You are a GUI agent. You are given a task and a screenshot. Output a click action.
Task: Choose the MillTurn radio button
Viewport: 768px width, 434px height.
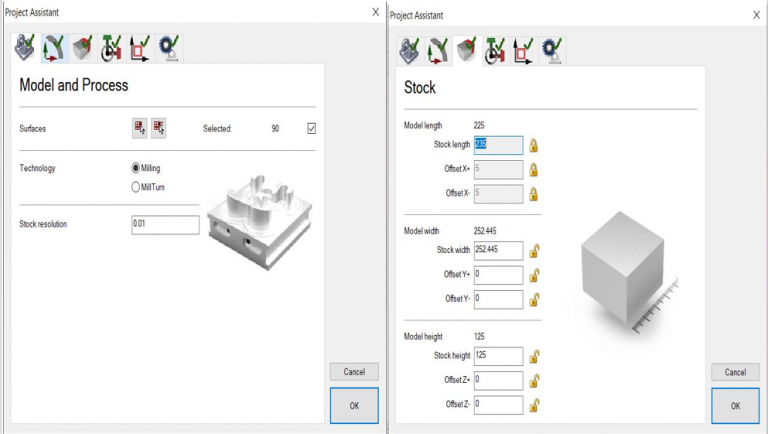[x=136, y=186]
